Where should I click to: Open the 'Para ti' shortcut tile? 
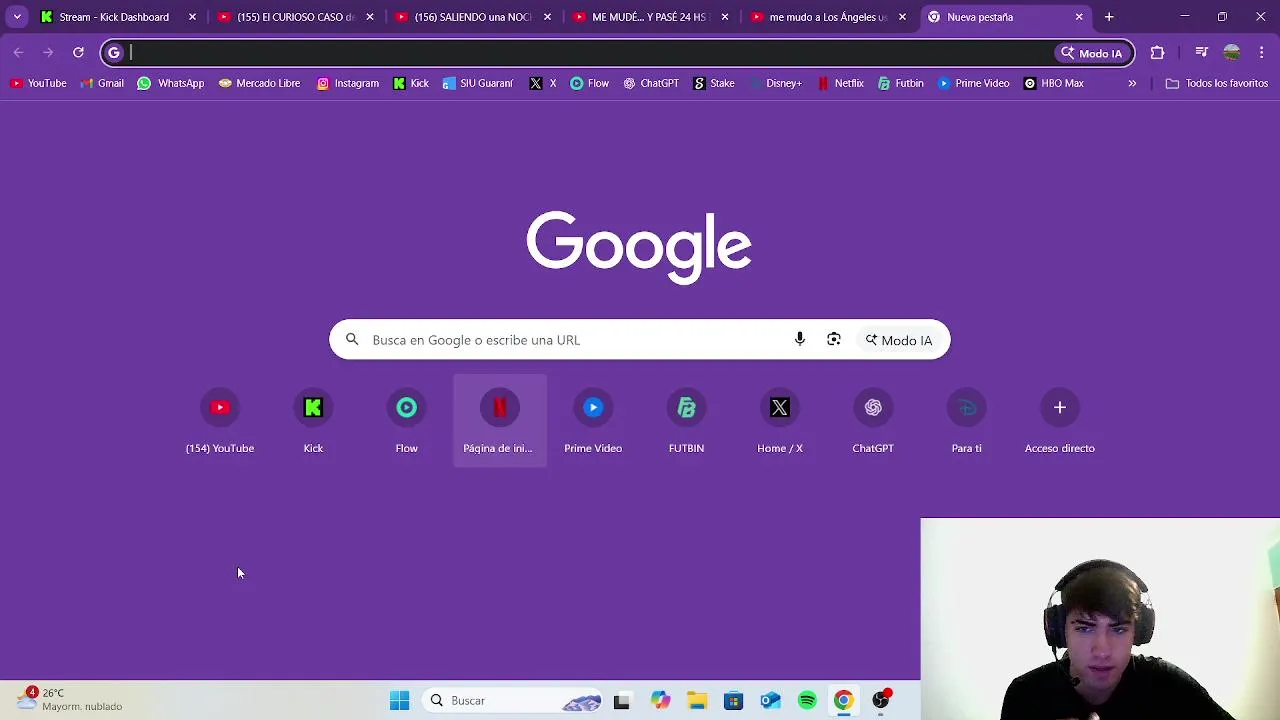pos(966,421)
